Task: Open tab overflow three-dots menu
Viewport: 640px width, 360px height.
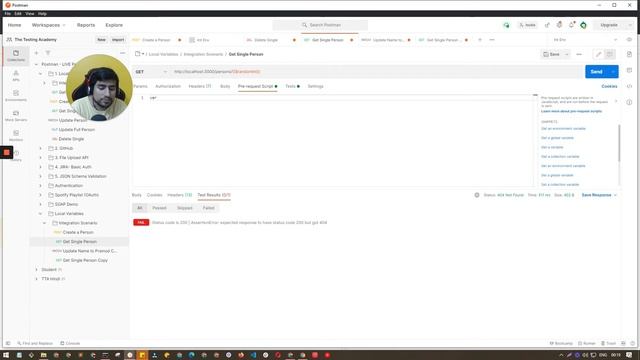Action: tap(492, 40)
